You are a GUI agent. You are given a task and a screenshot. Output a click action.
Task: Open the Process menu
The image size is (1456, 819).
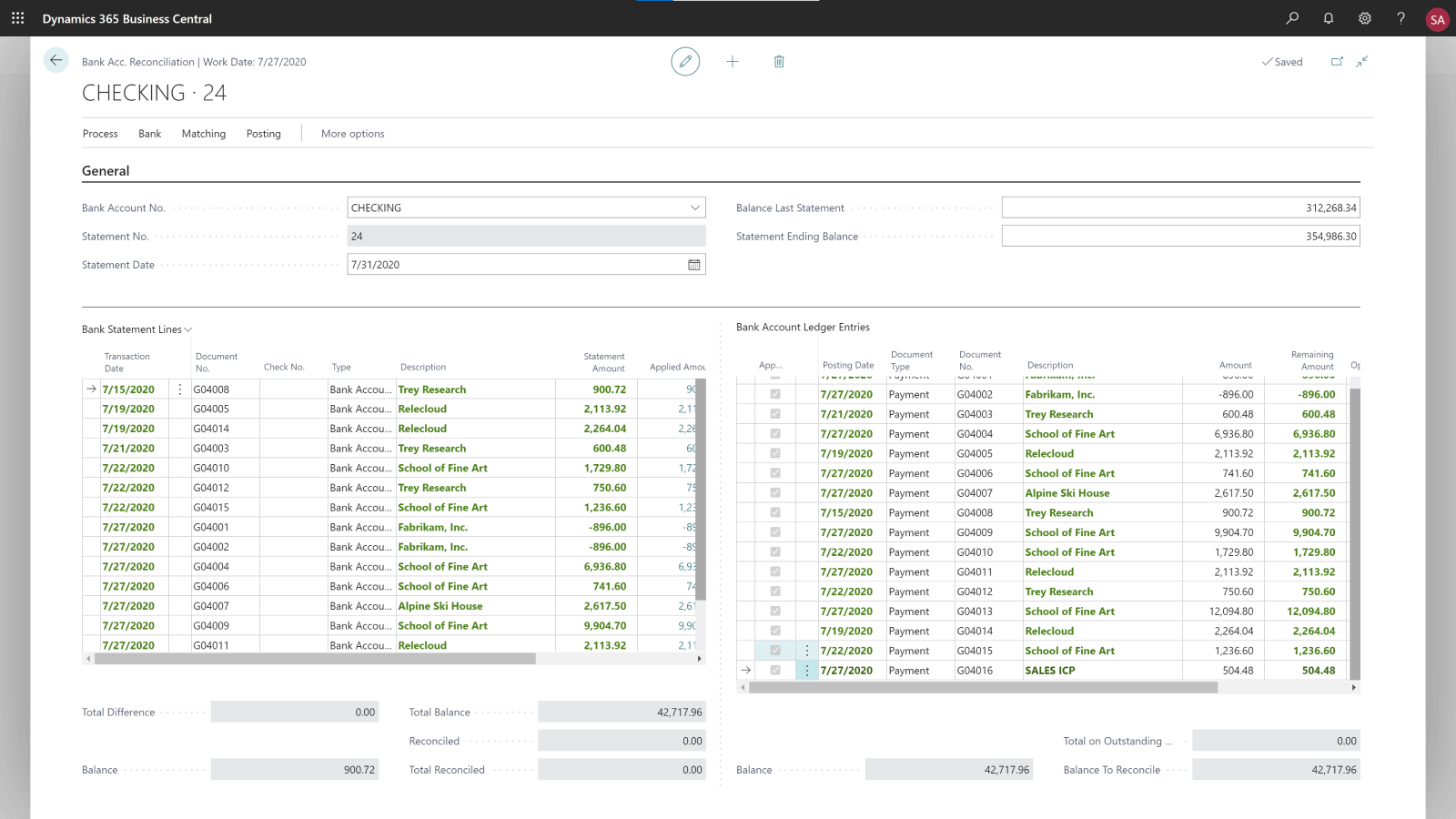pos(100,134)
